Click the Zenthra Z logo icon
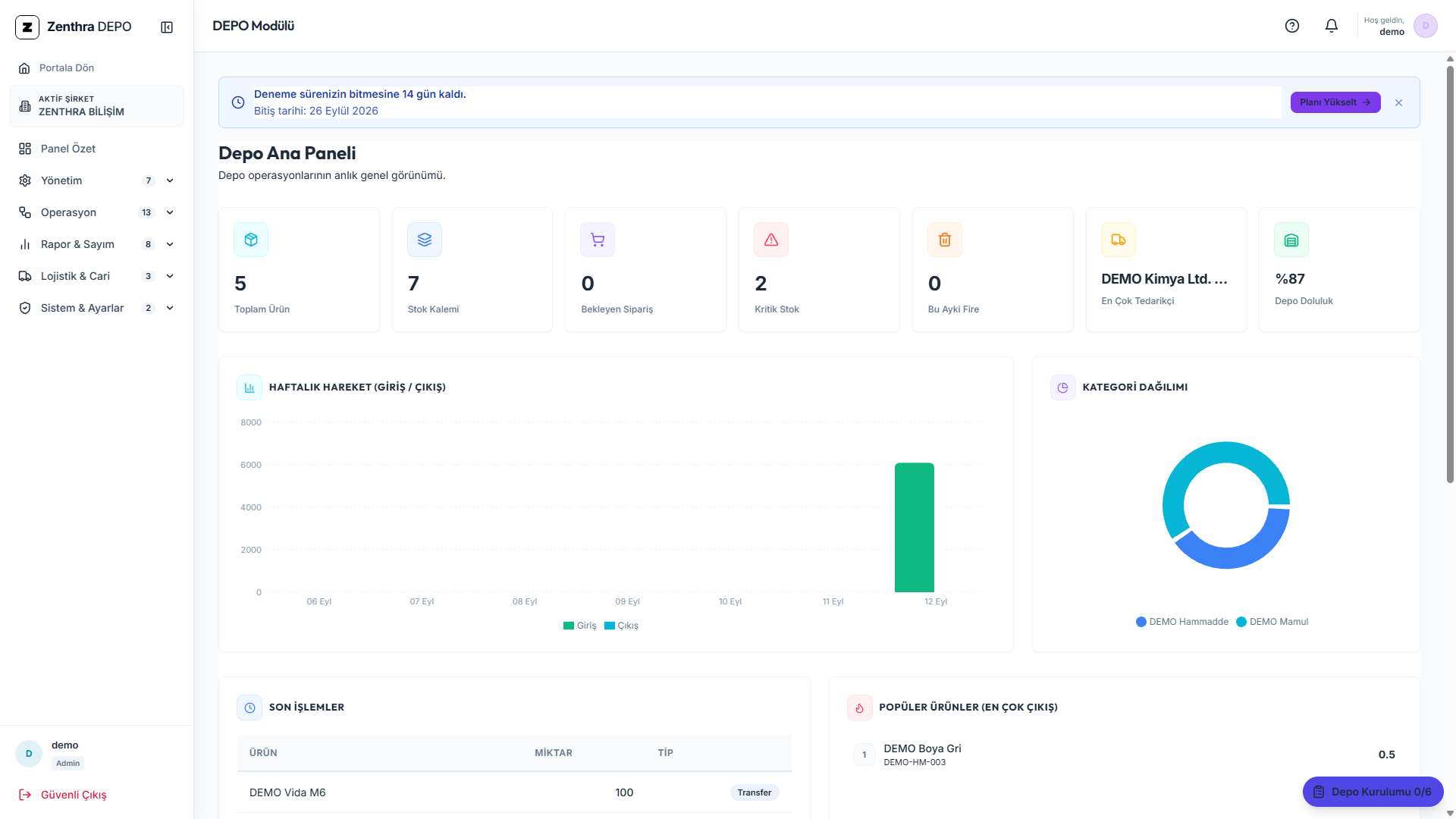 (27, 27)
